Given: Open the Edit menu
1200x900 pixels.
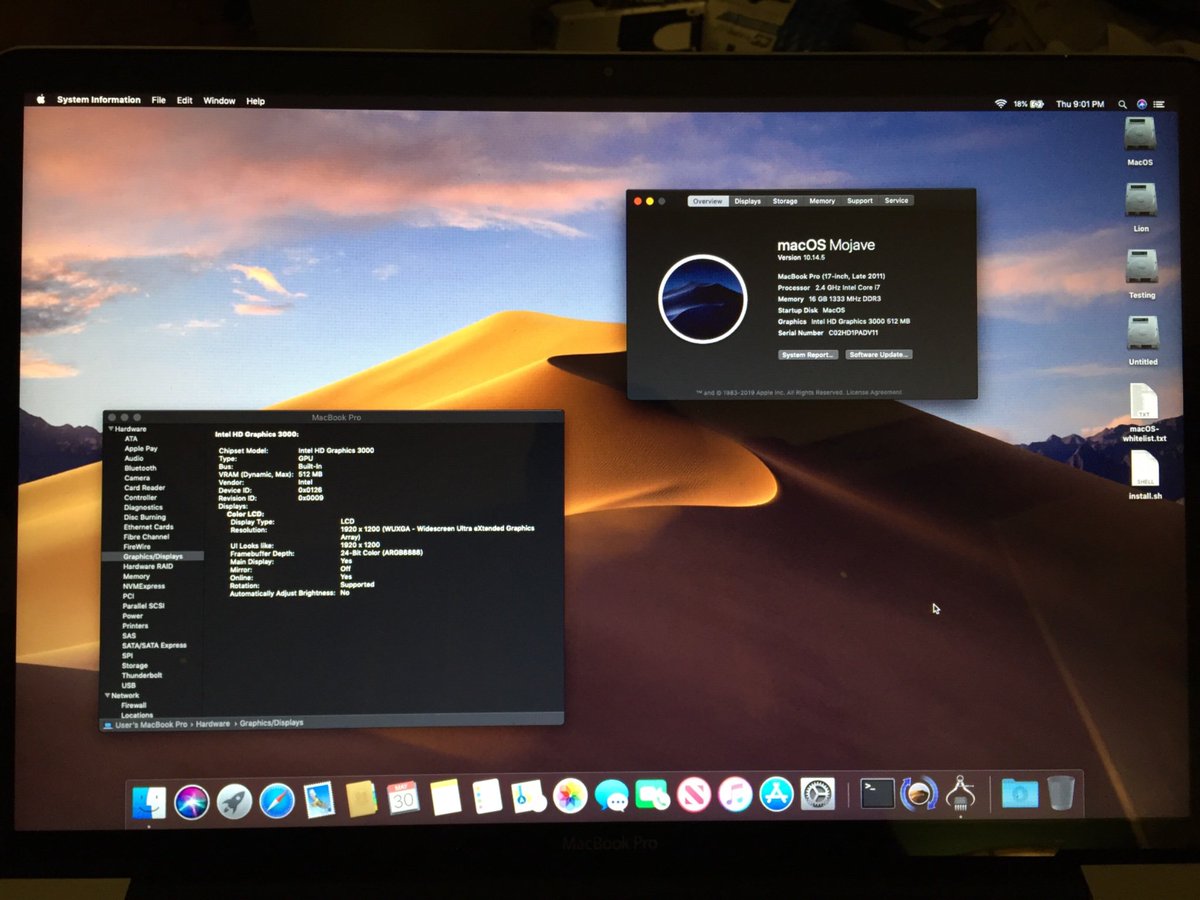Looking at the screenshot, I should tap(185, 101).
